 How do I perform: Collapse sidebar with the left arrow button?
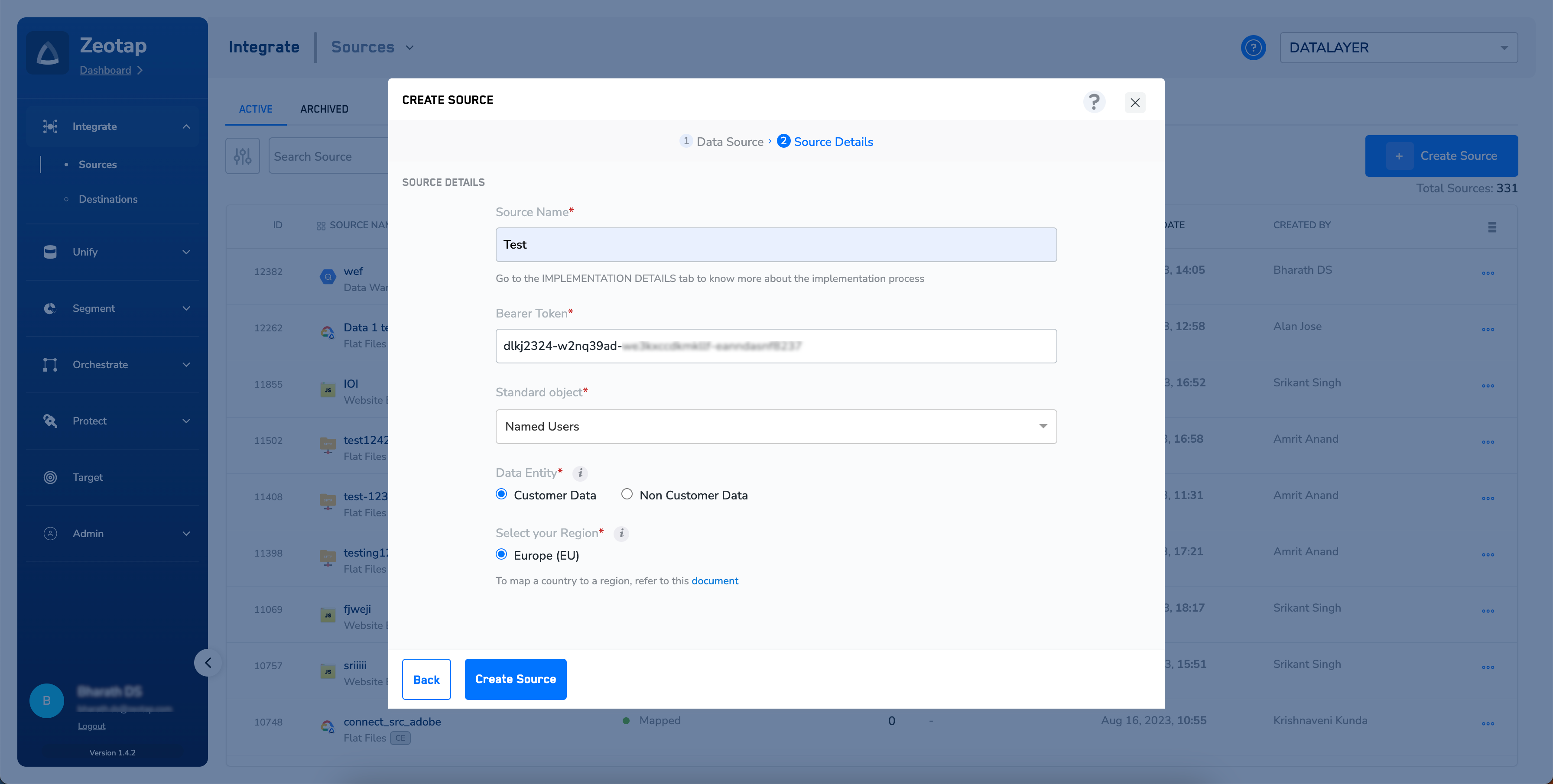click(x=208, y=663)
